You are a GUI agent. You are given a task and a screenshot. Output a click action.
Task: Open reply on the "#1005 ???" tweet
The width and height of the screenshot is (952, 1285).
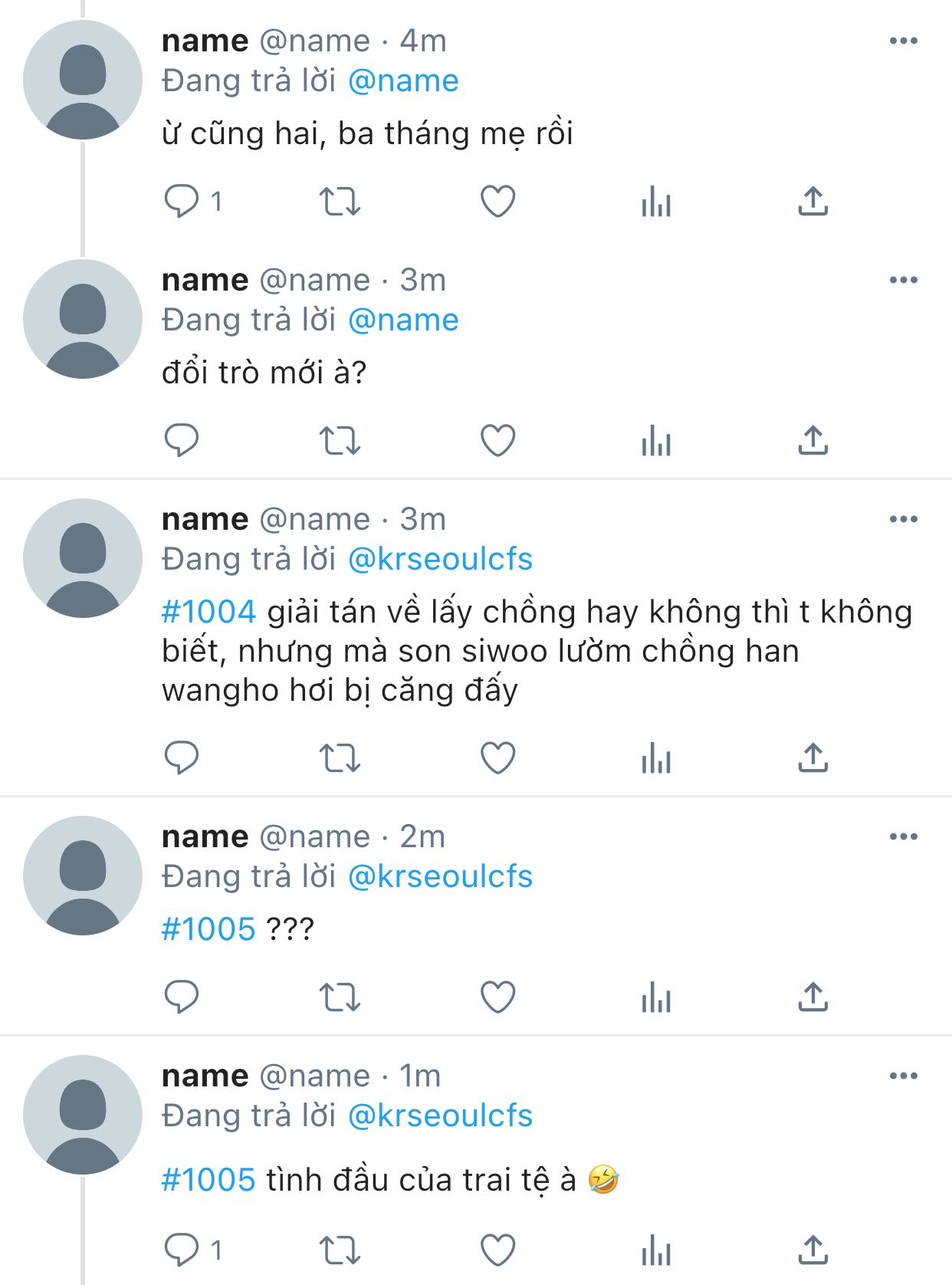(x=182, y=997)
